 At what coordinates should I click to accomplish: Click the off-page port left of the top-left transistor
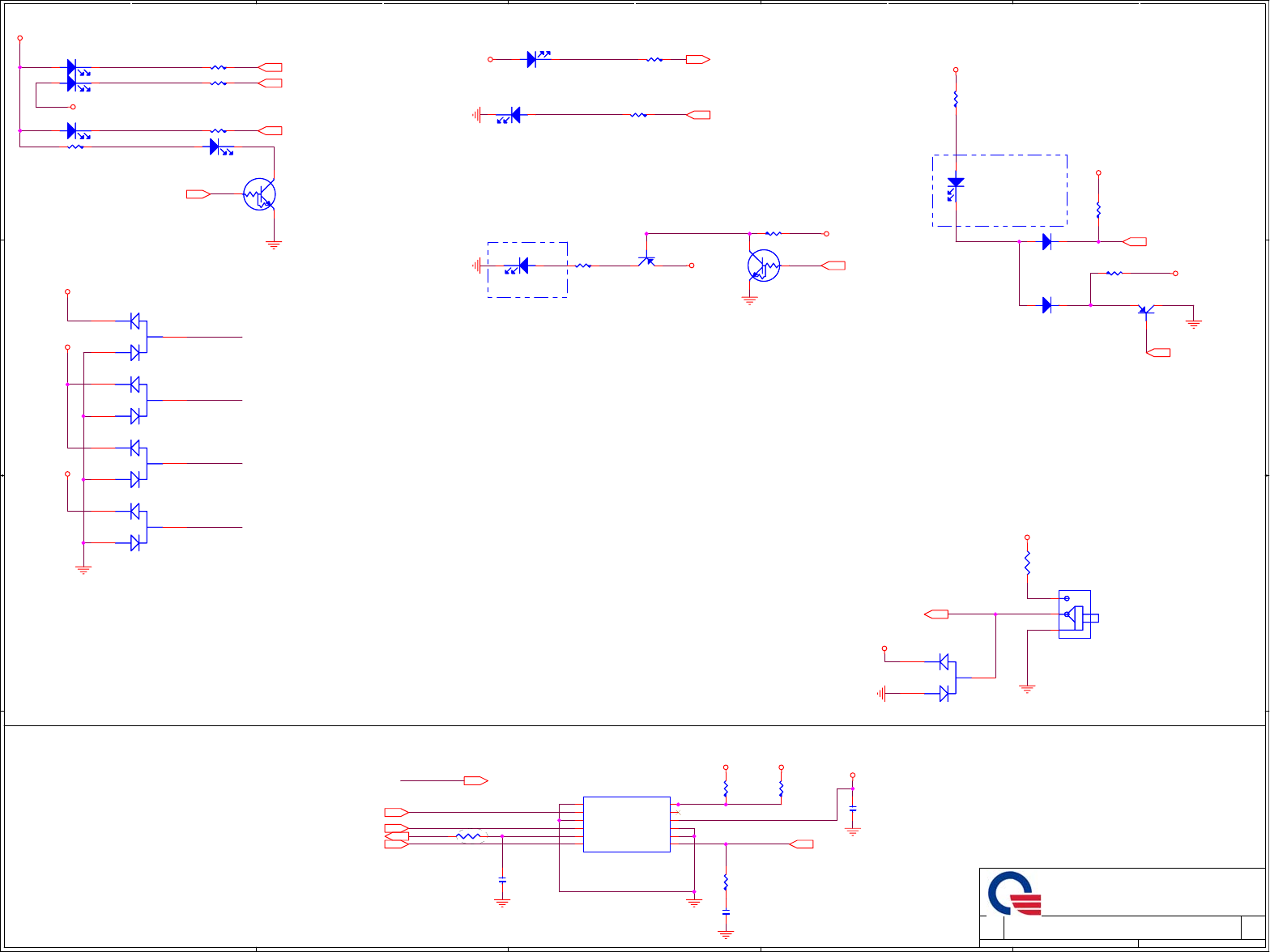click(198, 194)
